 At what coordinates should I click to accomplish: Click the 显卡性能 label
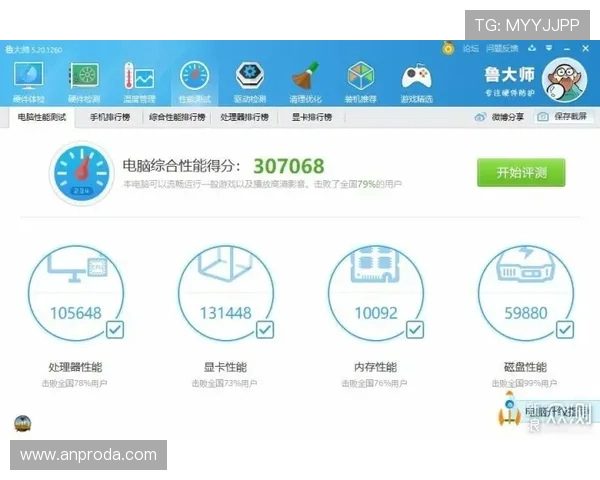point(225,367)
